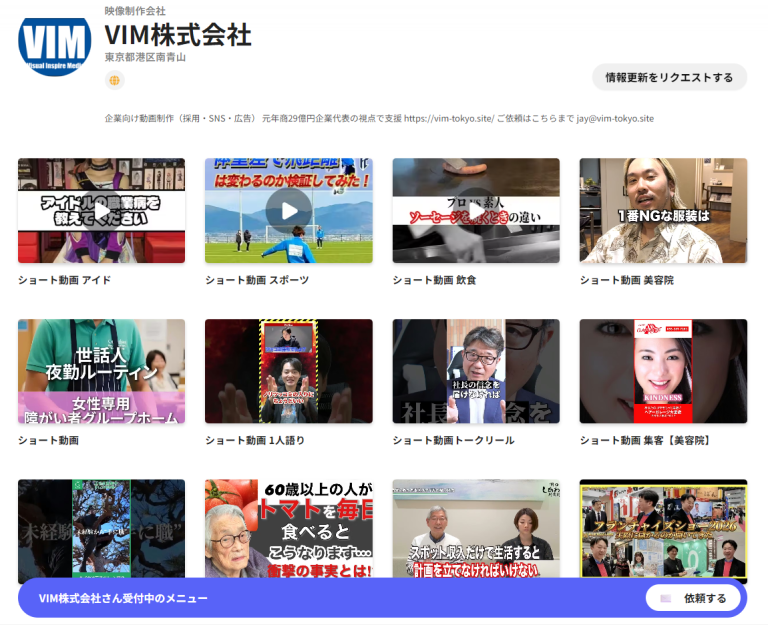The image size is (768, 625).
Task: Open the sausage cooking video thumbnail
Action: pyautogui.click(x=475, y=210)
